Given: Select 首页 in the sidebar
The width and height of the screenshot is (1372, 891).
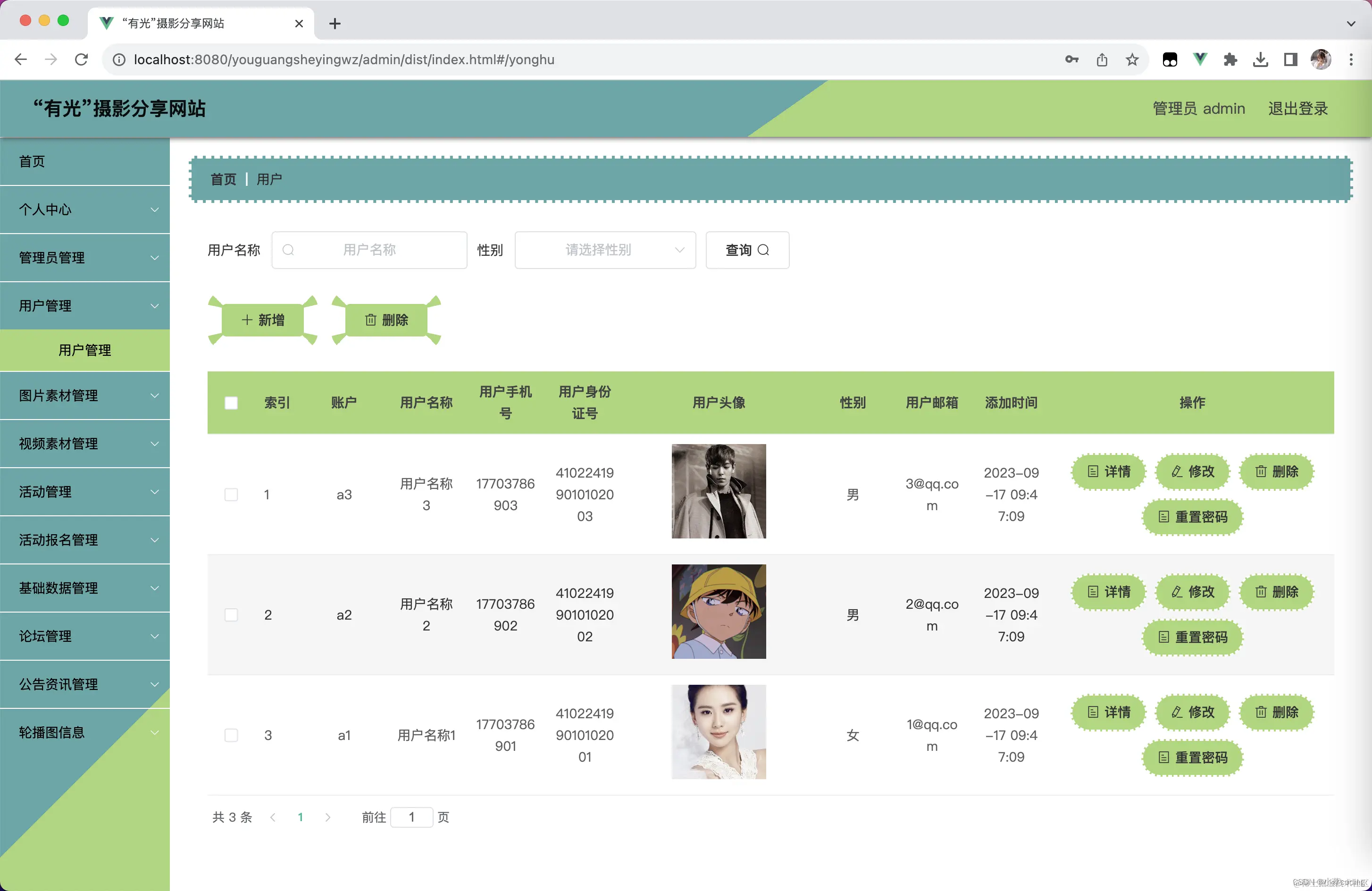Looking at the screenshot, I should tap(85, 161).
